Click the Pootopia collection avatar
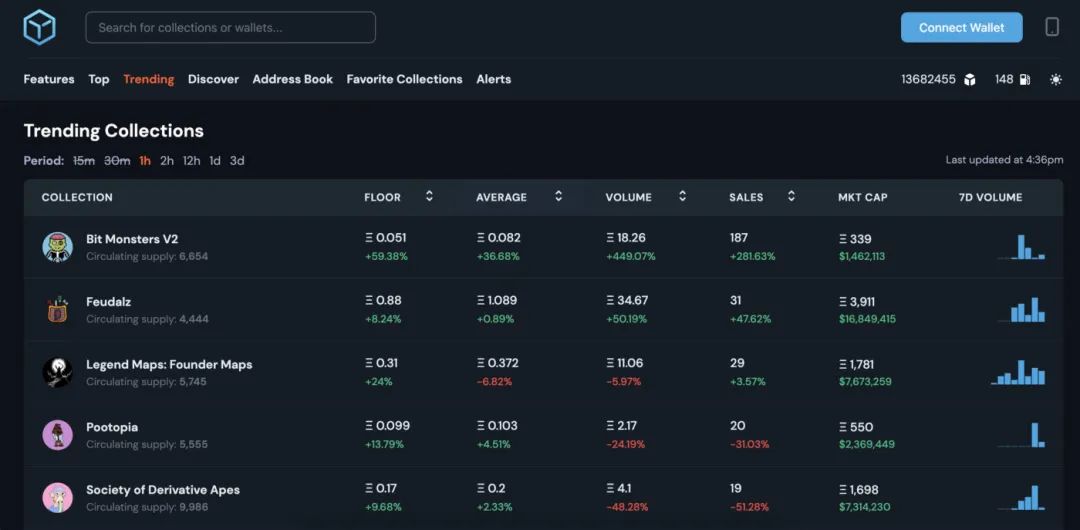The height and width of the screenshot is (530, 1080). [x=57, y=435]
